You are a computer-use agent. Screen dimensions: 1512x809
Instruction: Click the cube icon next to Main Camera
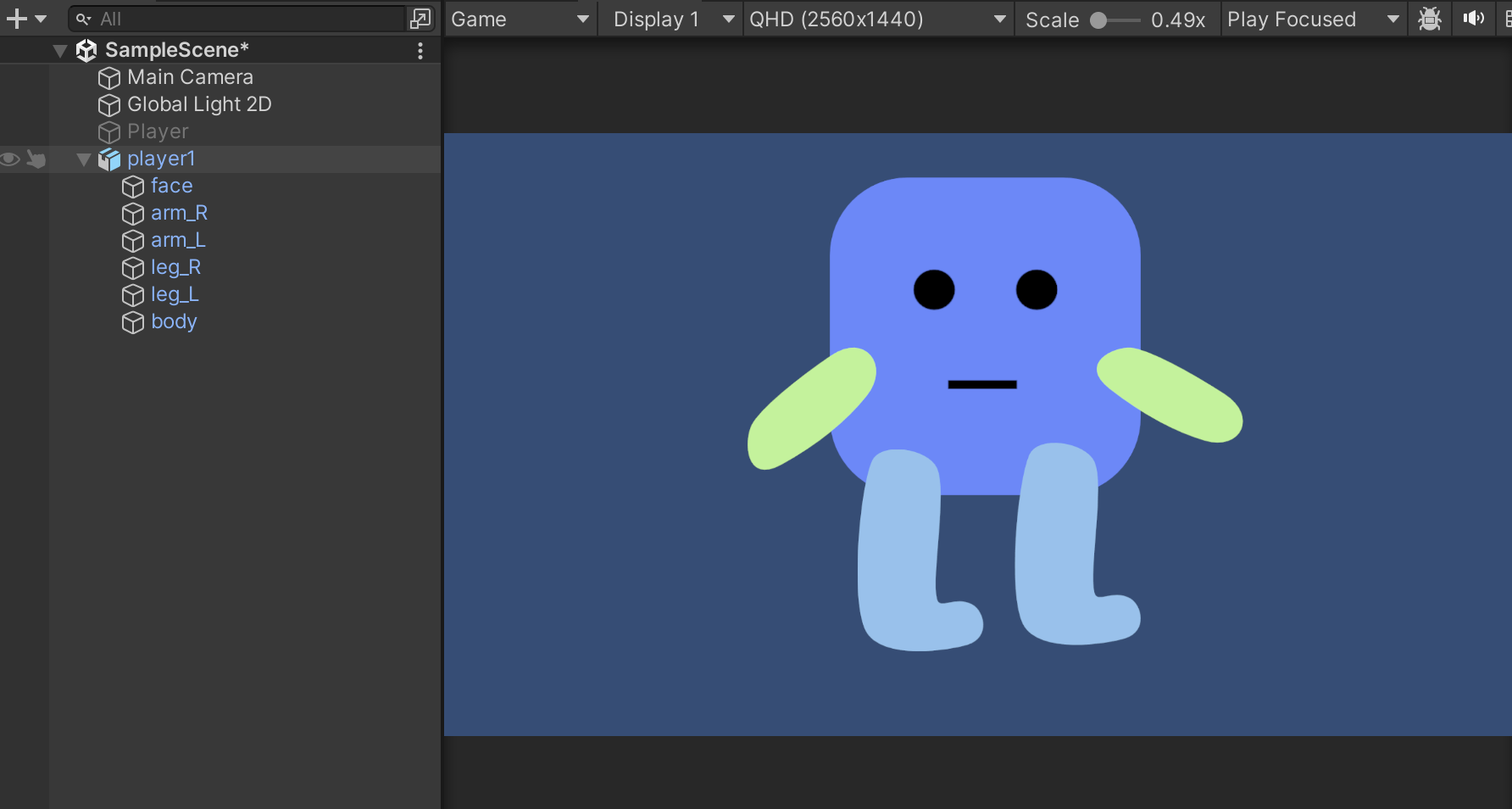pos(108,78)
